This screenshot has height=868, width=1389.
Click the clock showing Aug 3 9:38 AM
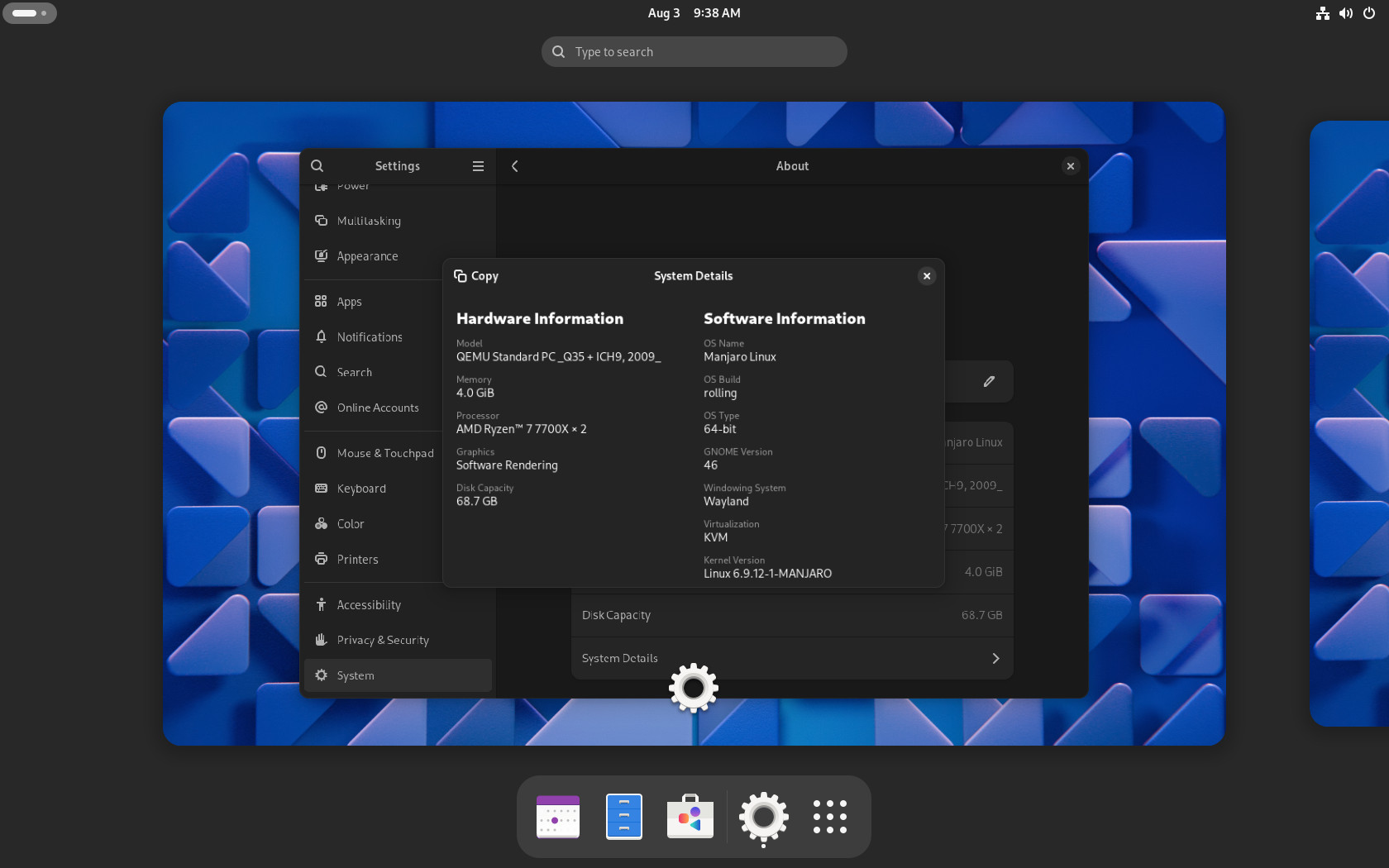click(694, 13)
